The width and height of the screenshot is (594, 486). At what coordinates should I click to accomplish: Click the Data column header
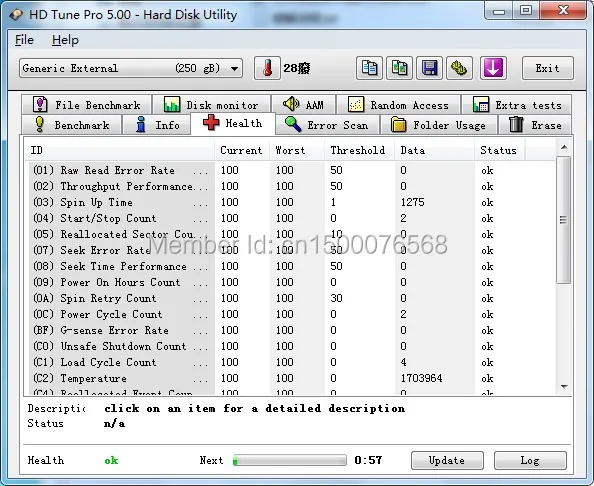pos(435,150)
